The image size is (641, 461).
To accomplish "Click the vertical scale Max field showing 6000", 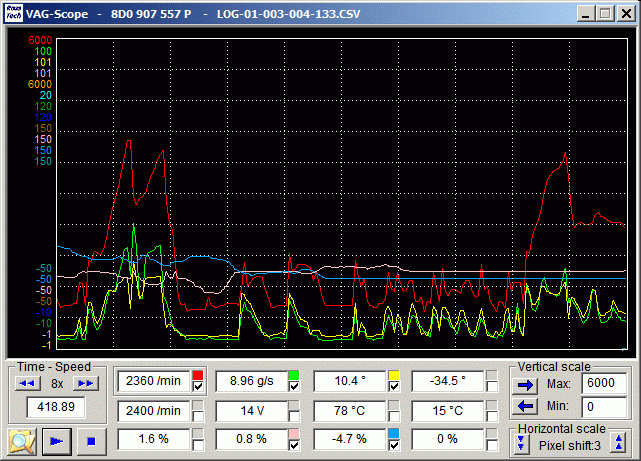I will coord(604,383).
